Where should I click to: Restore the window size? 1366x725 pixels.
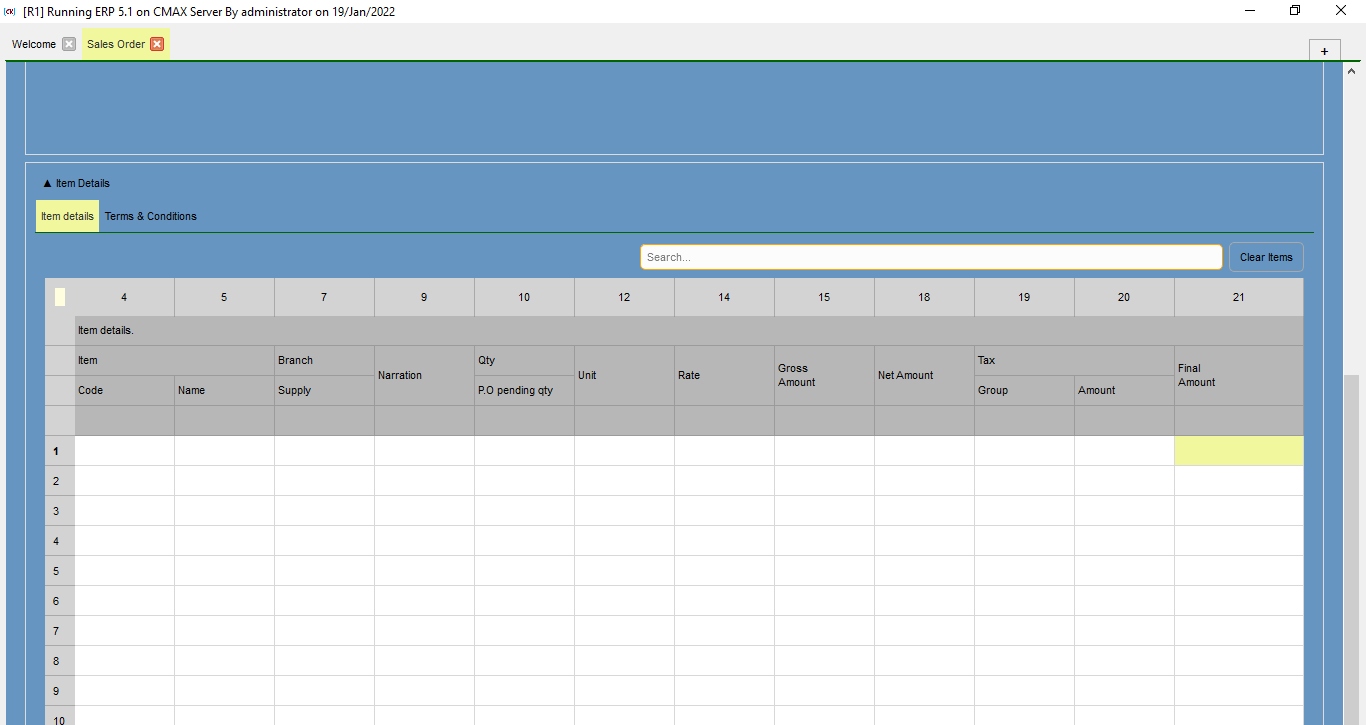click(1295, 11)
